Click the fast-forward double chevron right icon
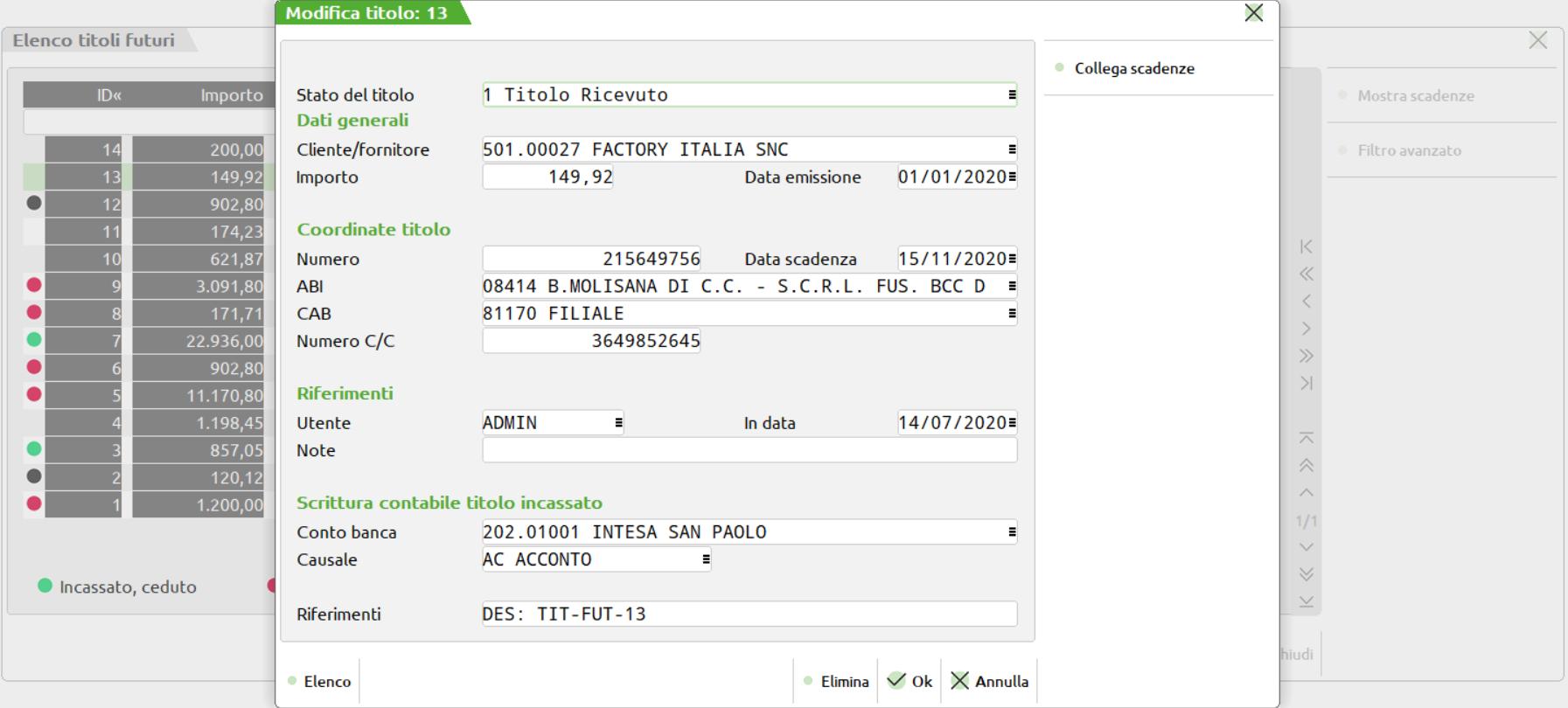This screenshot has width=1568, height=708. click(1306, 356)
